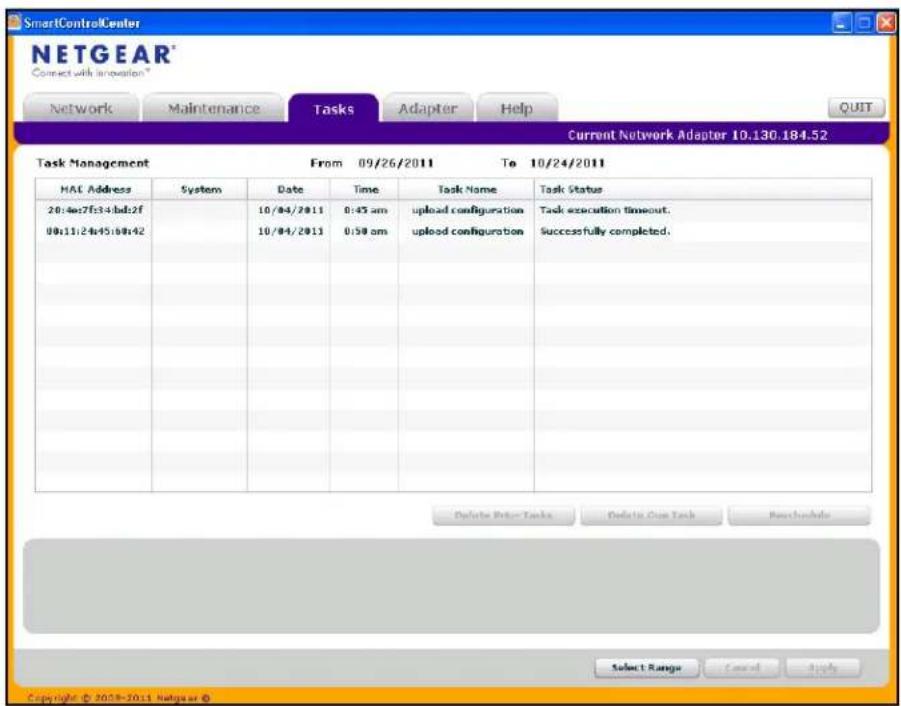
Task: Click upload configuration task in timeout row
Action: tap(467, 210)
